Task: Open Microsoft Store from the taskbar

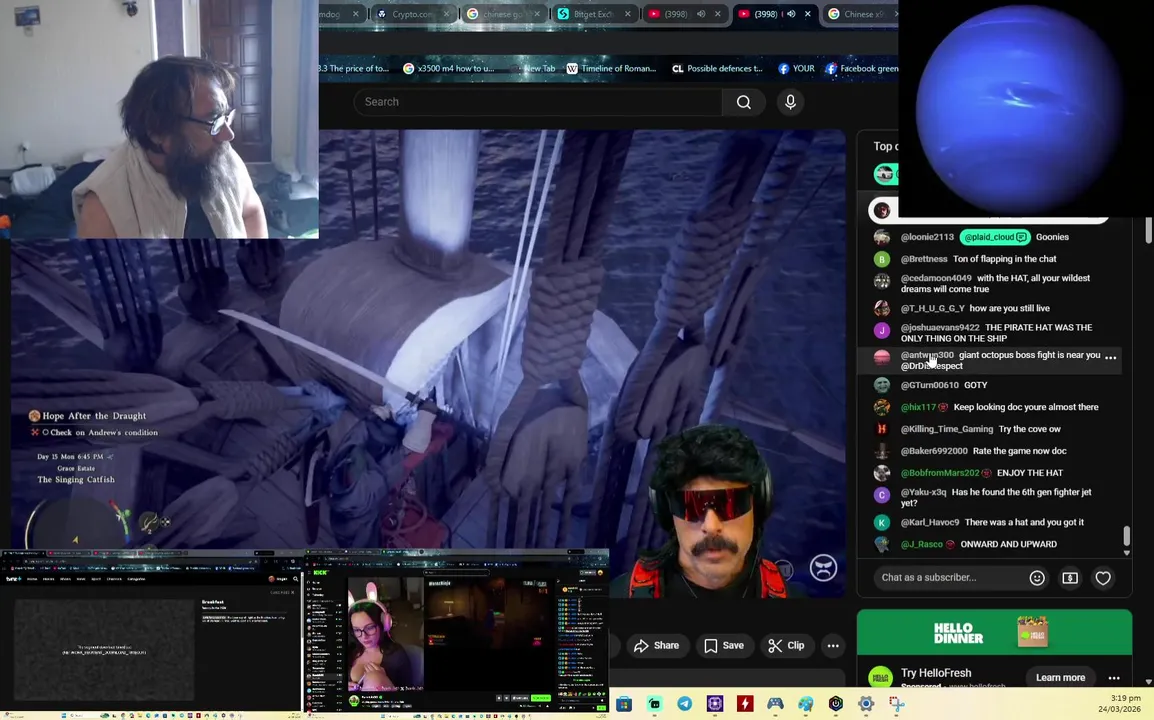Action: coord(624,704)
